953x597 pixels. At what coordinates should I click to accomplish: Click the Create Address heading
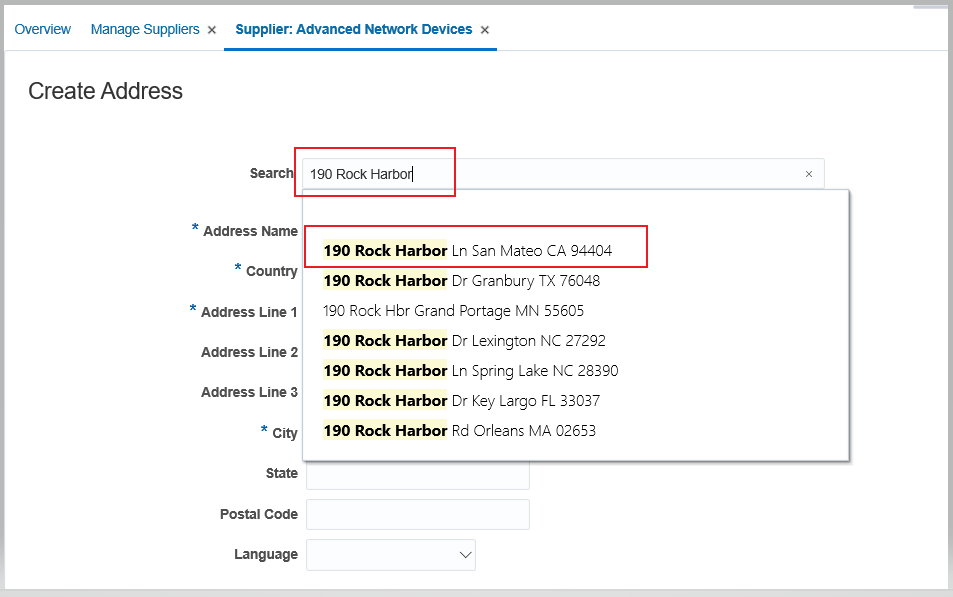click(x=105, y=91)
